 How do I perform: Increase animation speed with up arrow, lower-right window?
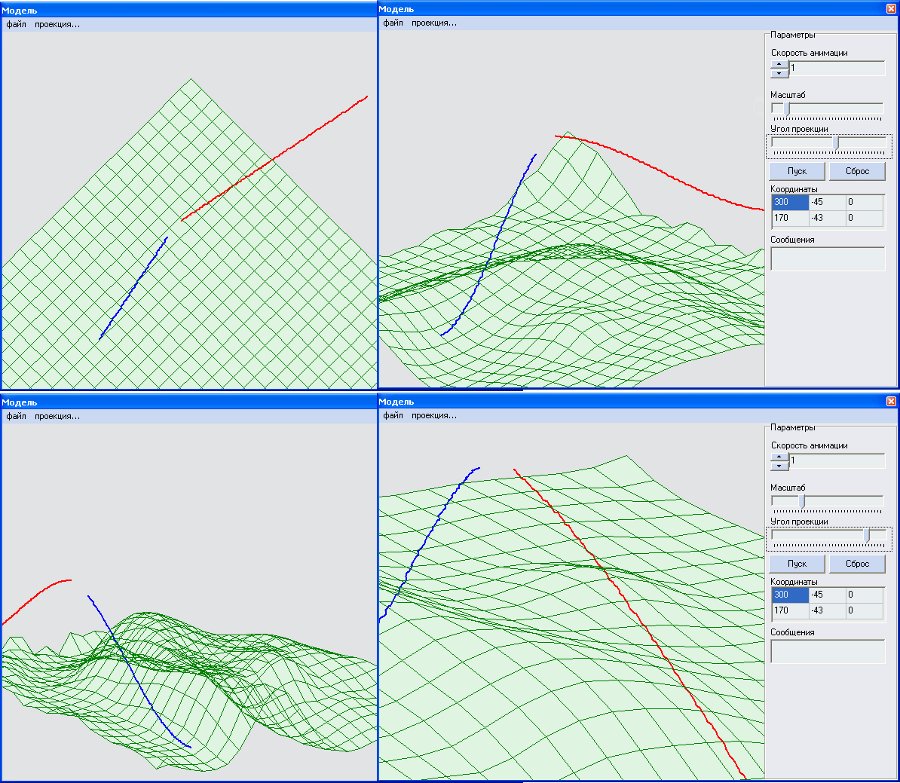click(779, 457)
